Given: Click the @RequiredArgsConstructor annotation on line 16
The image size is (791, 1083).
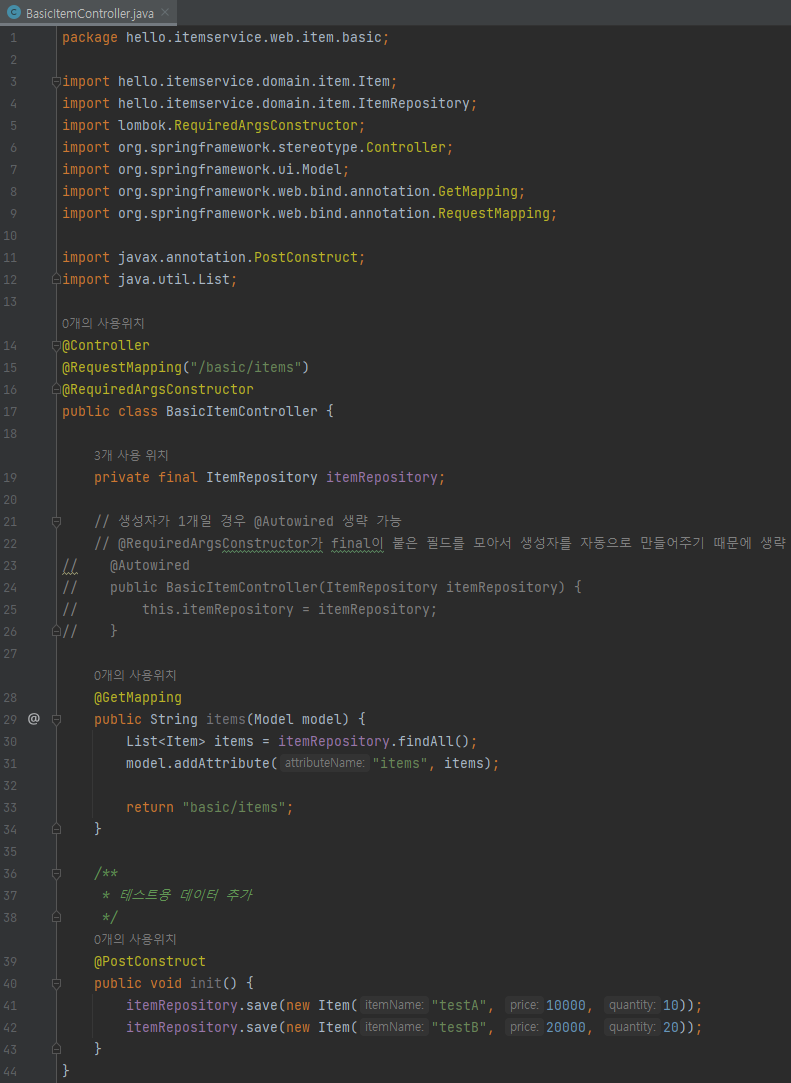Looking at the screenshot, I should (x=158, y=390).
